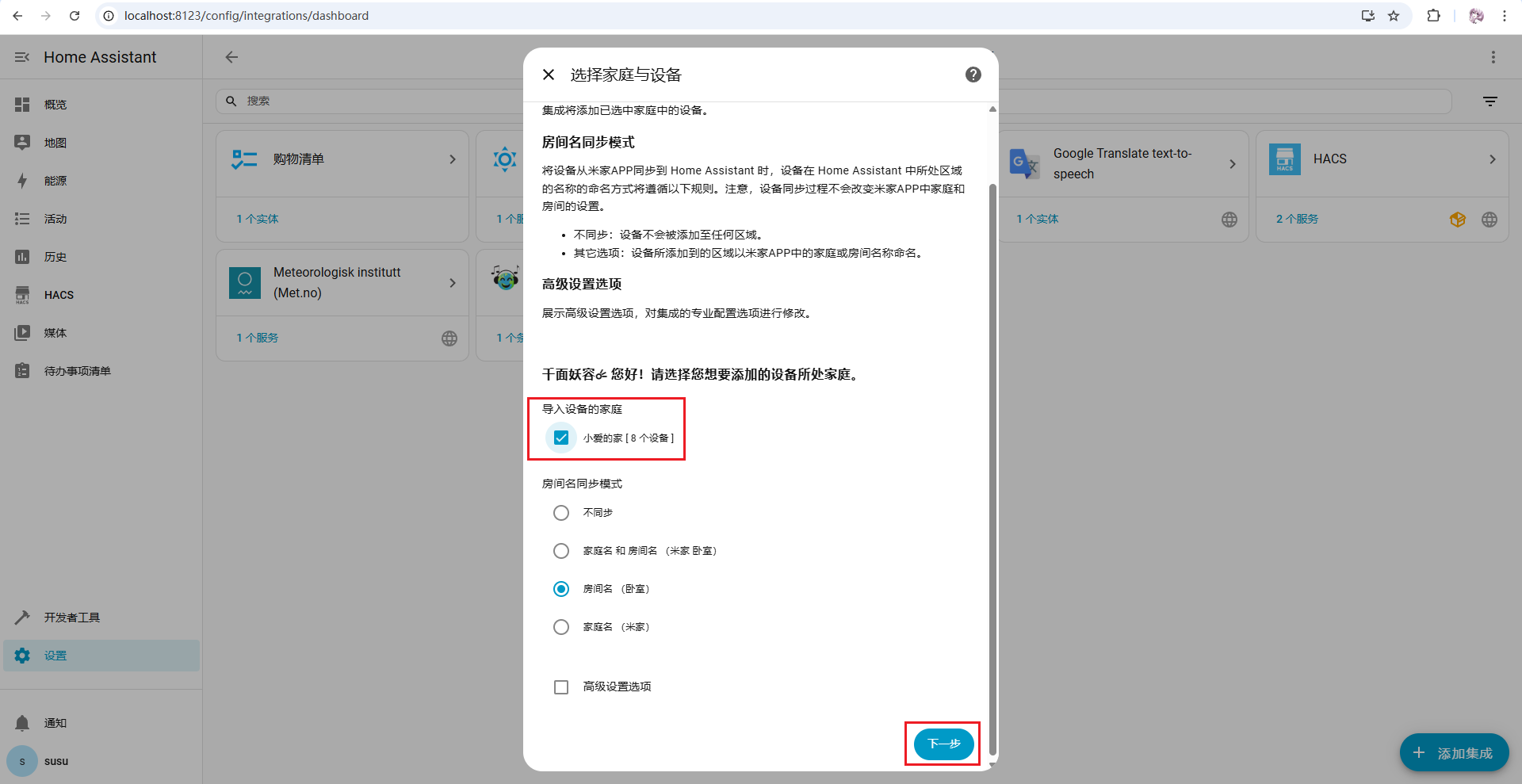Open the Chrome profile avatar
Viewport: 1522px width, 784px height.
pyautogui.click(x=1476, y=16)
